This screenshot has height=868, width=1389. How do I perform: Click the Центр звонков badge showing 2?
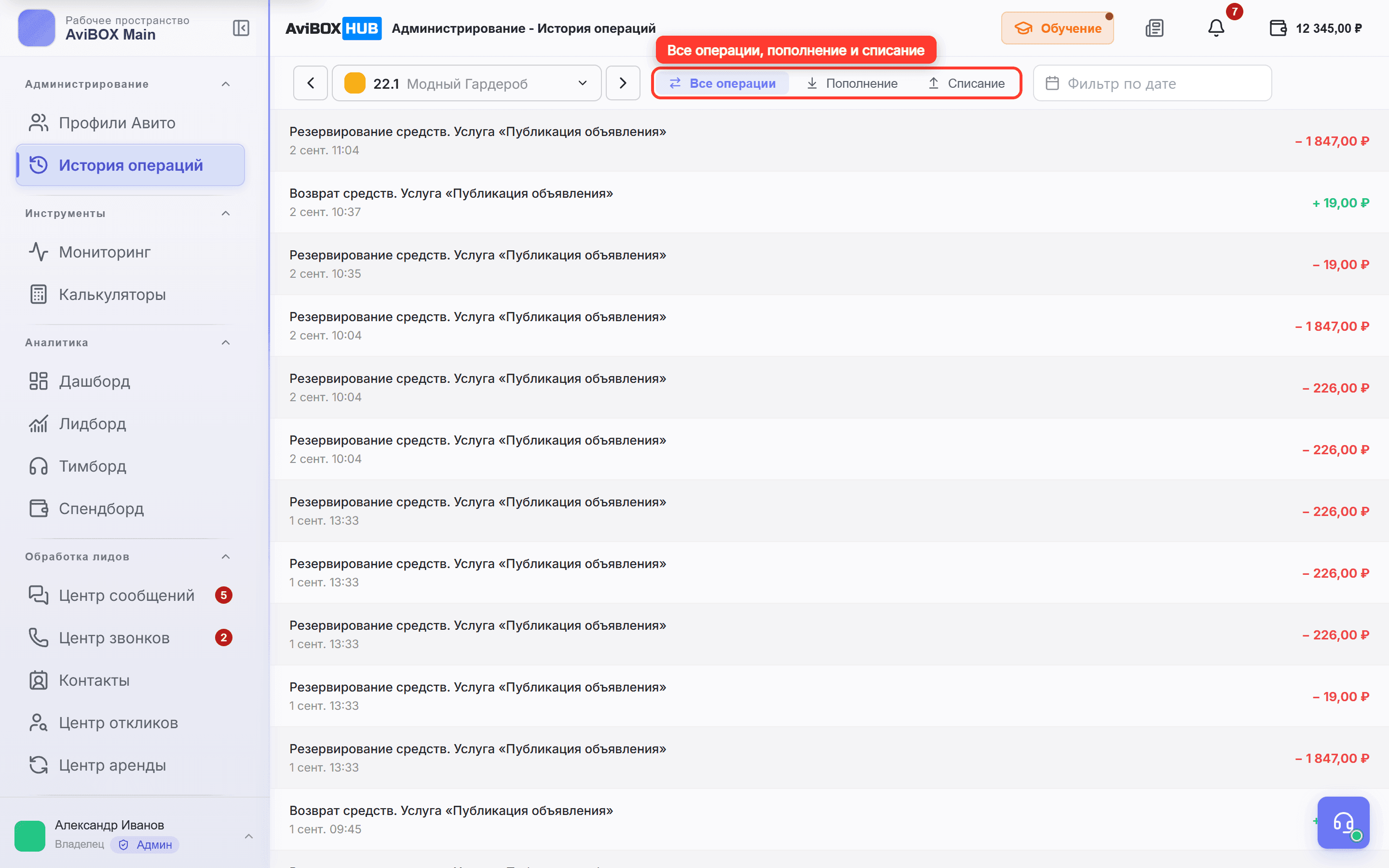coord(224,638)
